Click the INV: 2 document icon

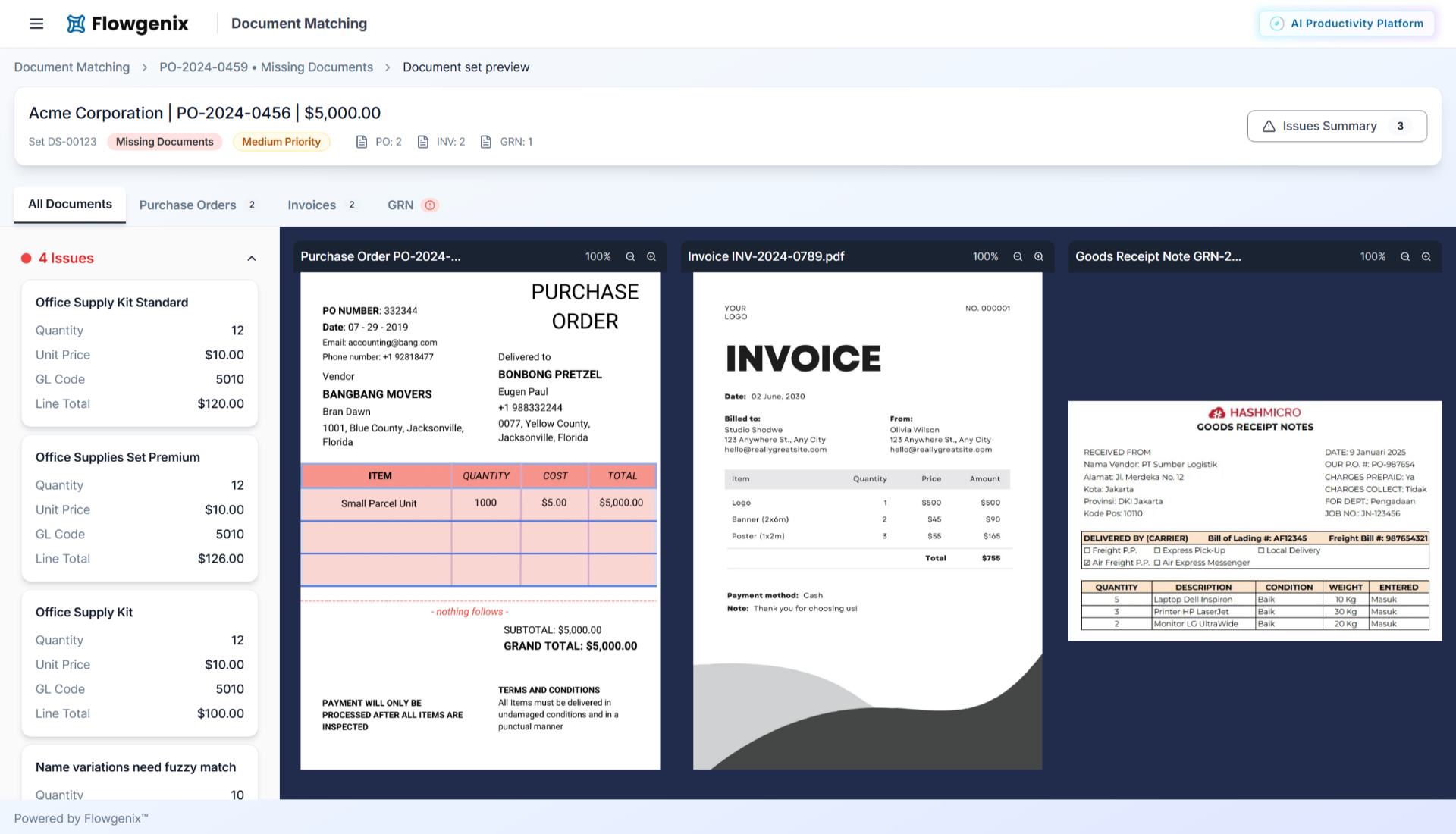click(x=423, y=142)
